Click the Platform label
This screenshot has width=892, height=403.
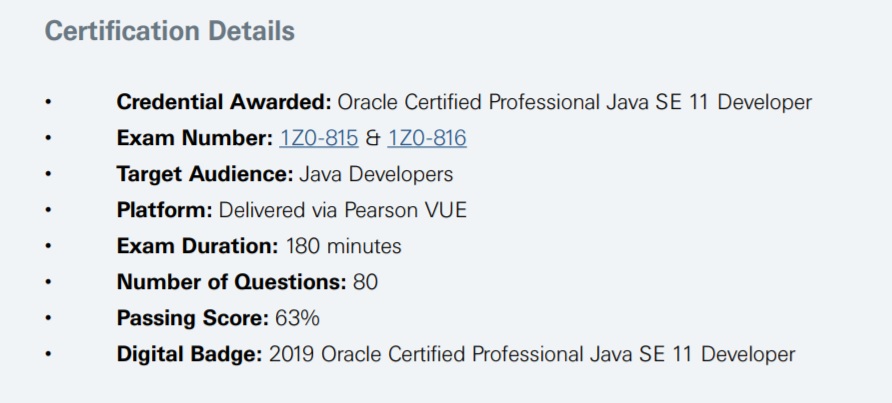pyautogui.click(x=164, y=210)
